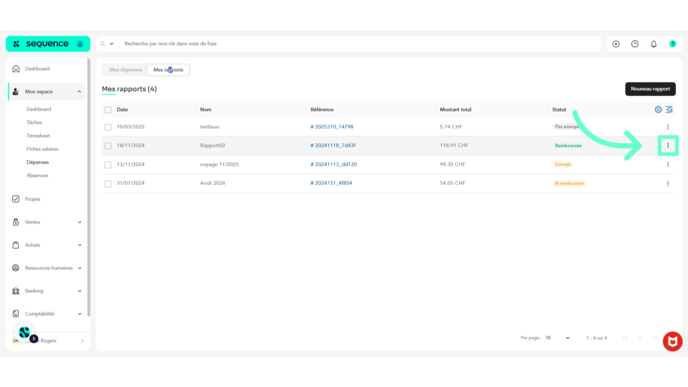Open Tâches in the sidebar
This screenshot has width=688, height=387.
[x=34, y=122]
